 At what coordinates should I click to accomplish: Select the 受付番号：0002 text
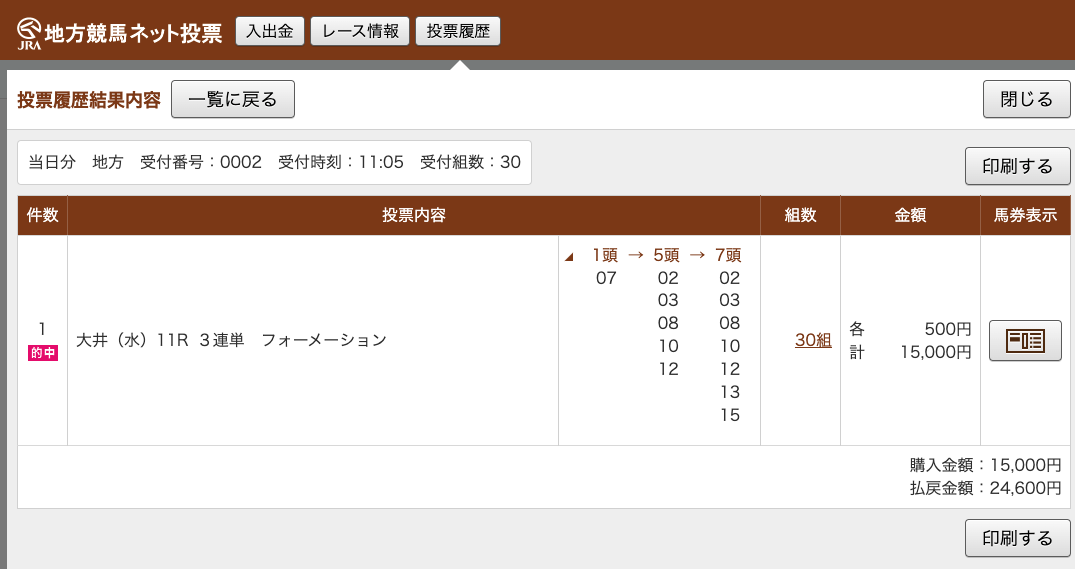201,162
